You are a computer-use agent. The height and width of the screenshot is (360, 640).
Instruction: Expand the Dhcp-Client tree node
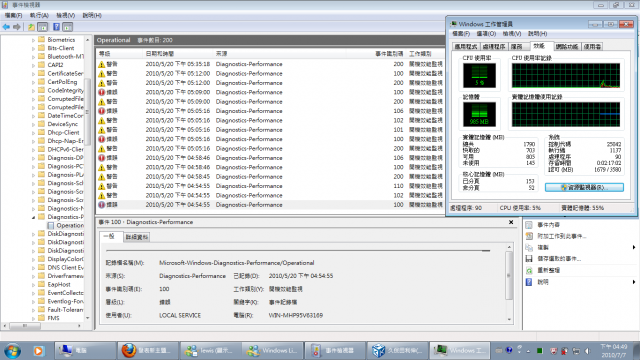tap(33, 133)
